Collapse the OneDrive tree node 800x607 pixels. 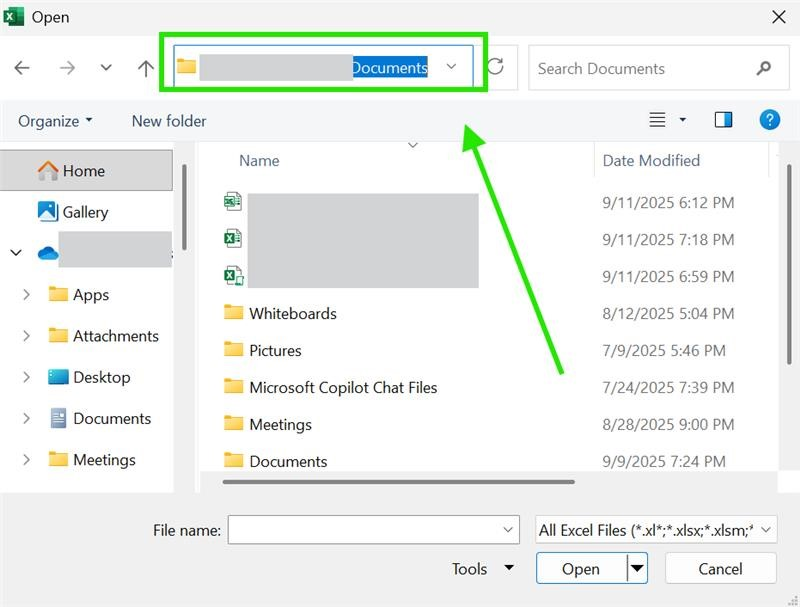coord(16,252)
